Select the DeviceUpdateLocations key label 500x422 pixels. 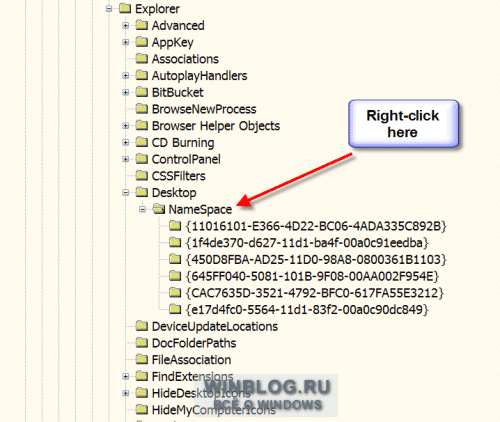[215, 327]
